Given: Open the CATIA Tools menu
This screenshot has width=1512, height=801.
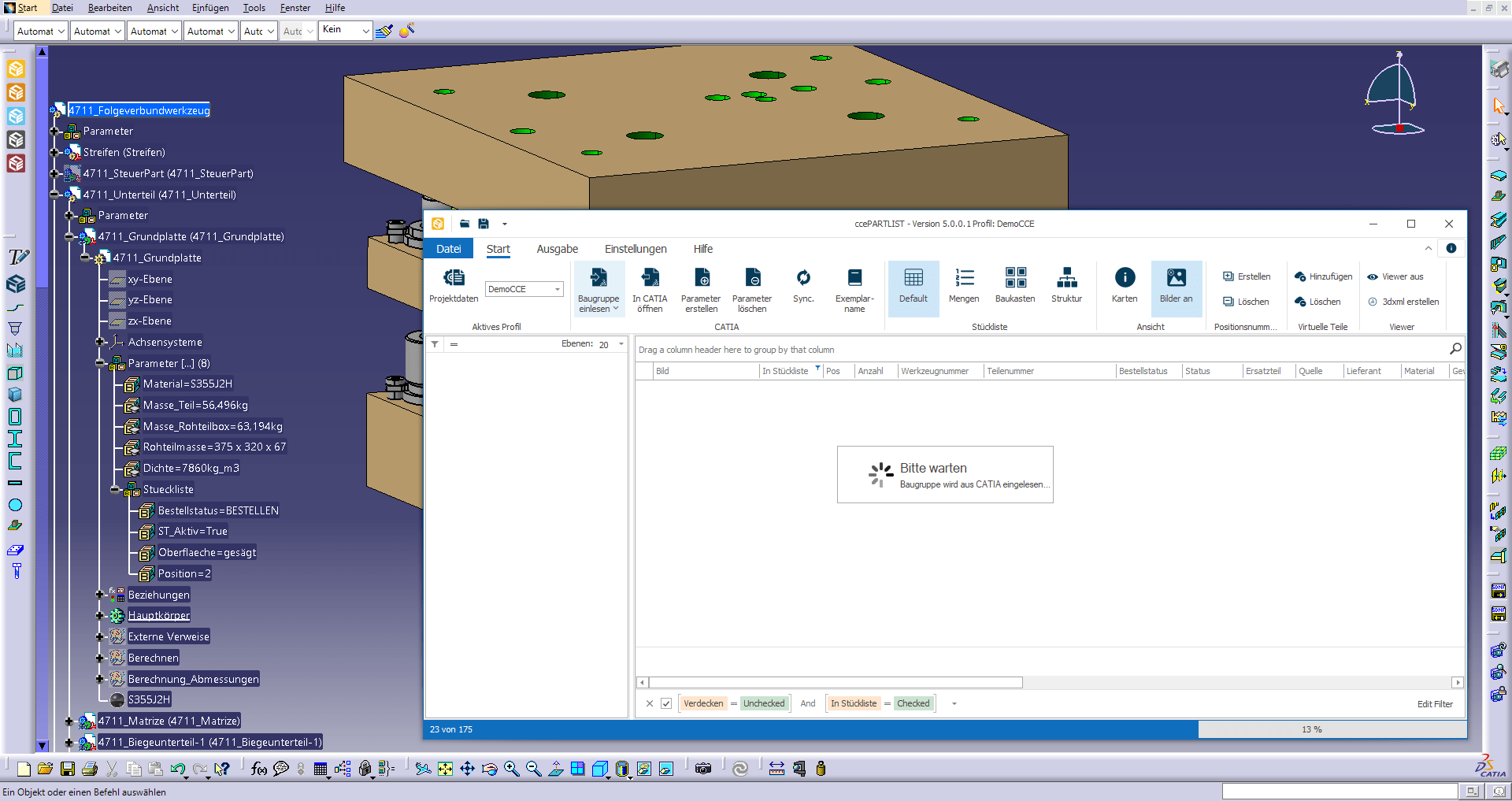Looking at the screenshot, I should coord(254,8).
